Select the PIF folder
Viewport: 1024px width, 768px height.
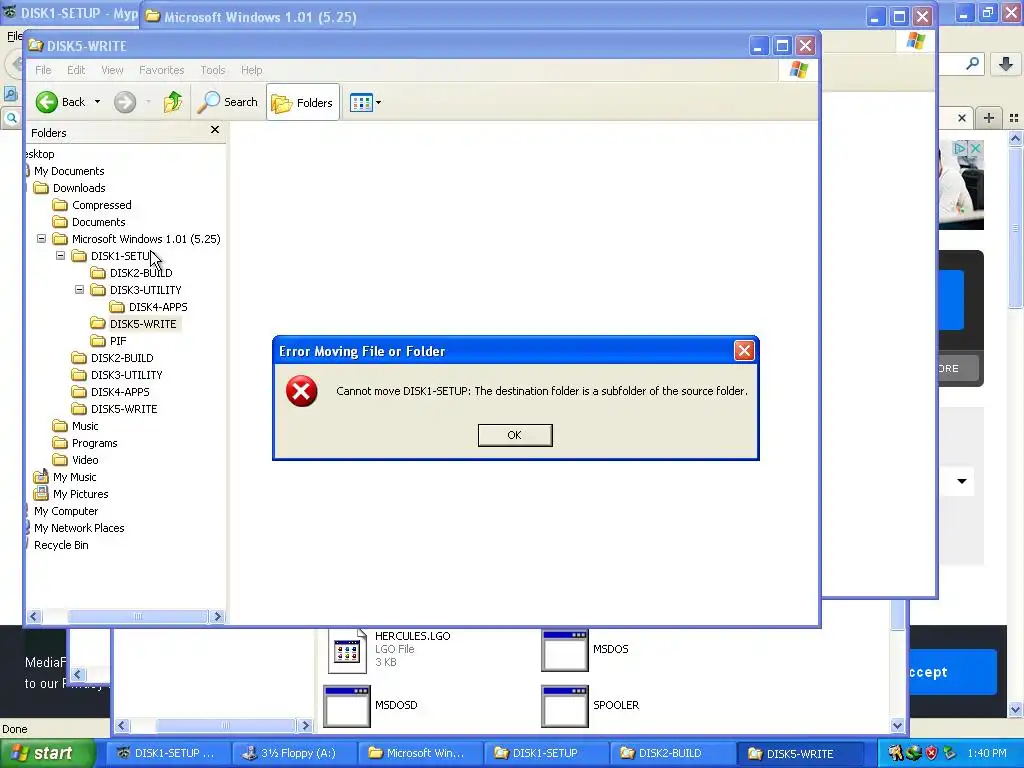118,341
